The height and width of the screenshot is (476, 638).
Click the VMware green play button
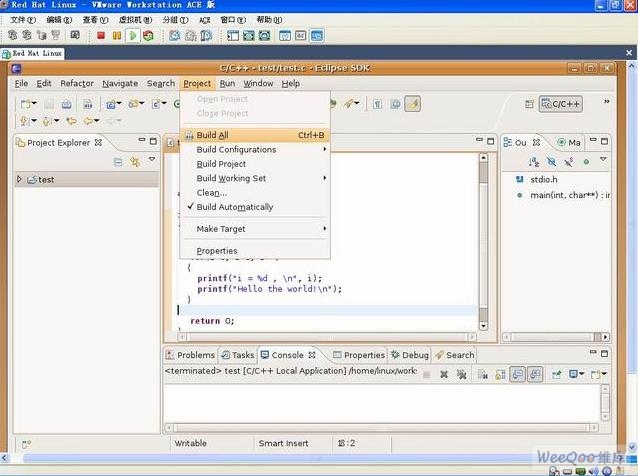(133, 36)
